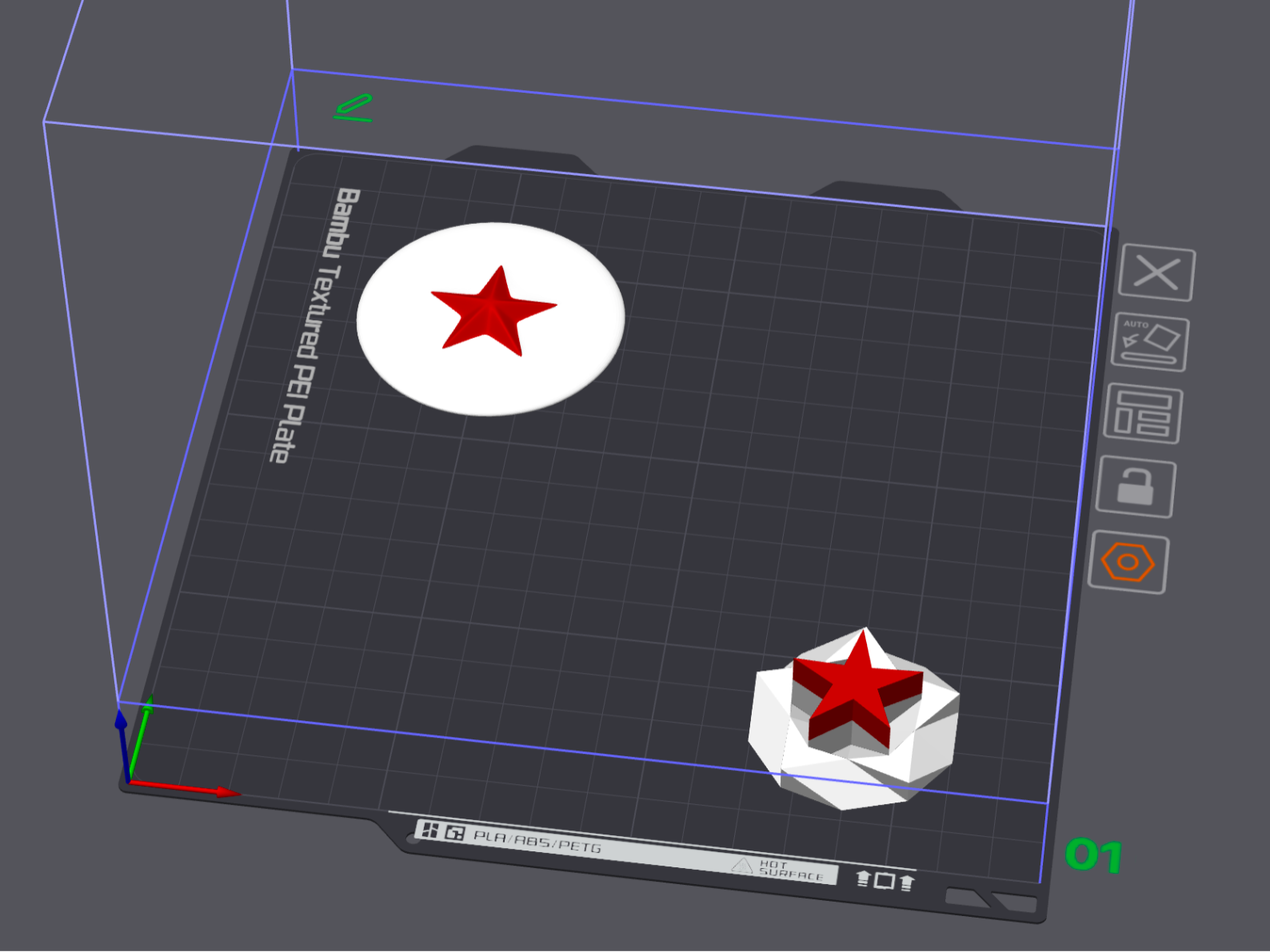Select the red star on white disc
Screen dimensions: 1270x952
click(492, 312)
